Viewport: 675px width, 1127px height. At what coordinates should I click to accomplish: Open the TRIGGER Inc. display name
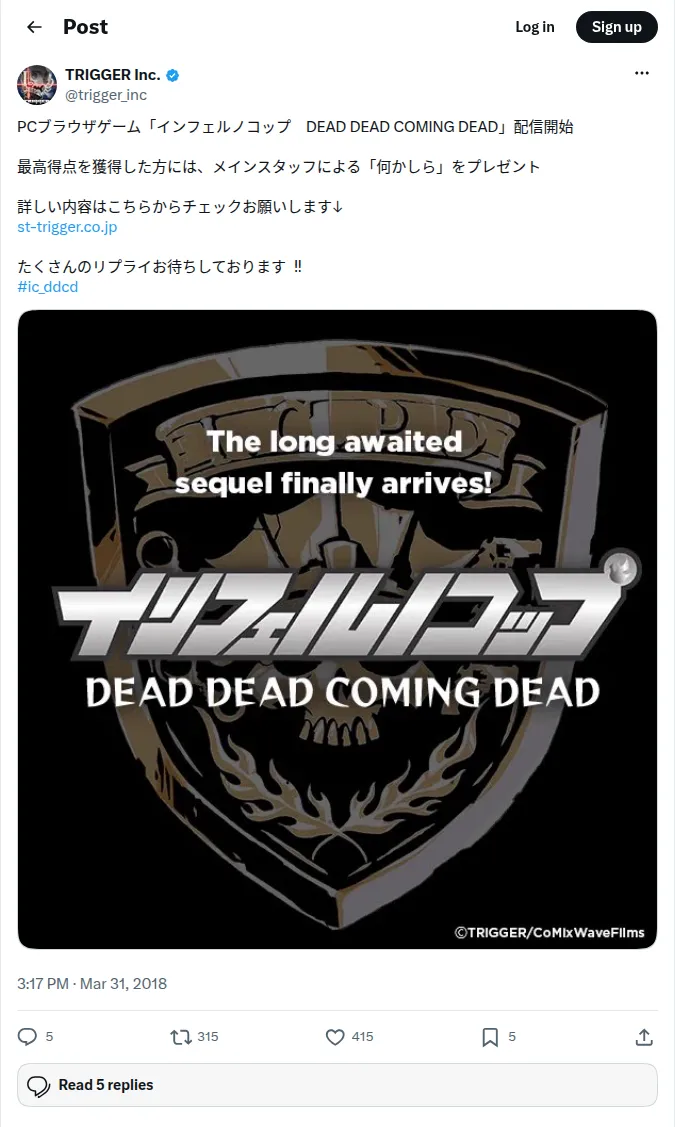pos(113,75)
